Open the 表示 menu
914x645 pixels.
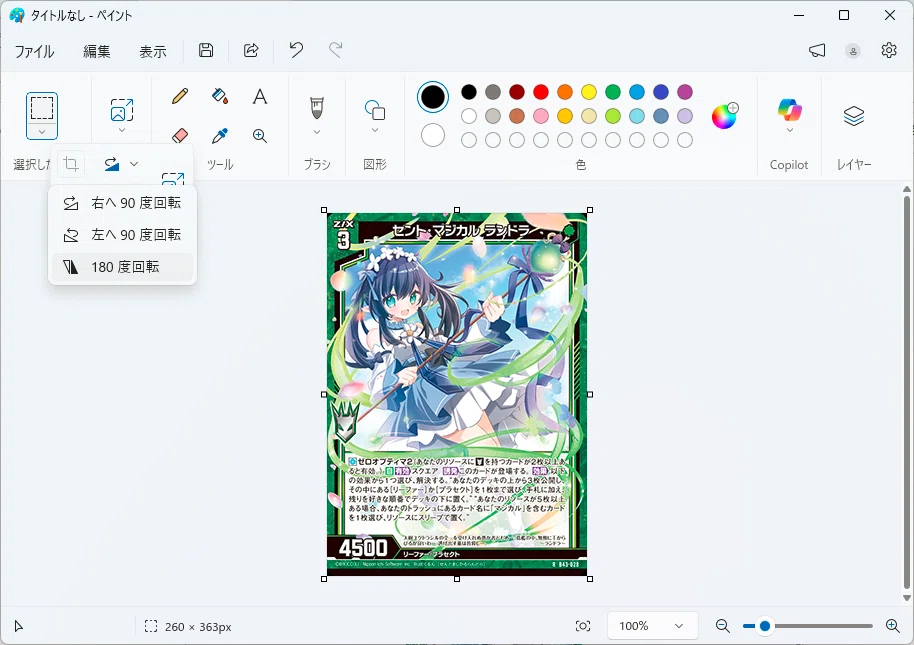coord(153,51)
